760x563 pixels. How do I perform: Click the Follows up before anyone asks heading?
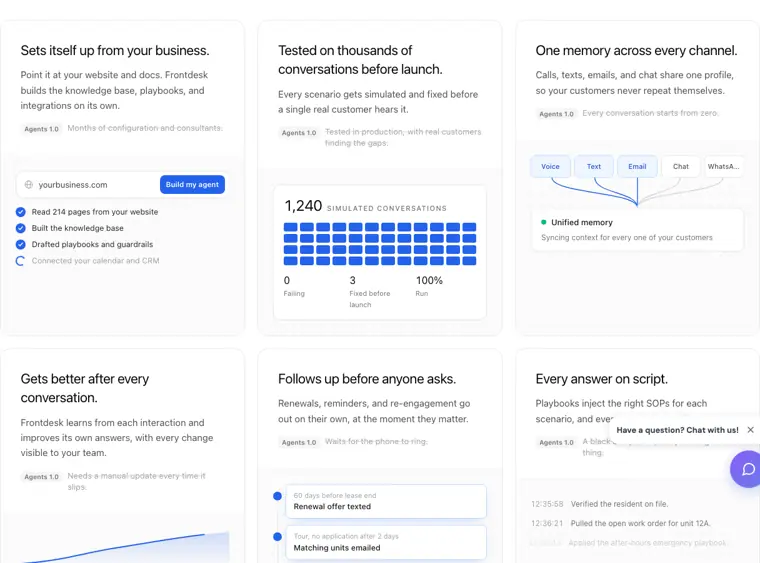[x=367, y=379]
